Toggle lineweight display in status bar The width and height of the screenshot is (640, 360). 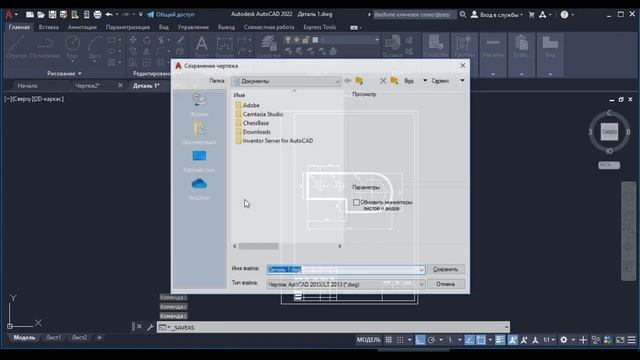click(x=500, y=340)
